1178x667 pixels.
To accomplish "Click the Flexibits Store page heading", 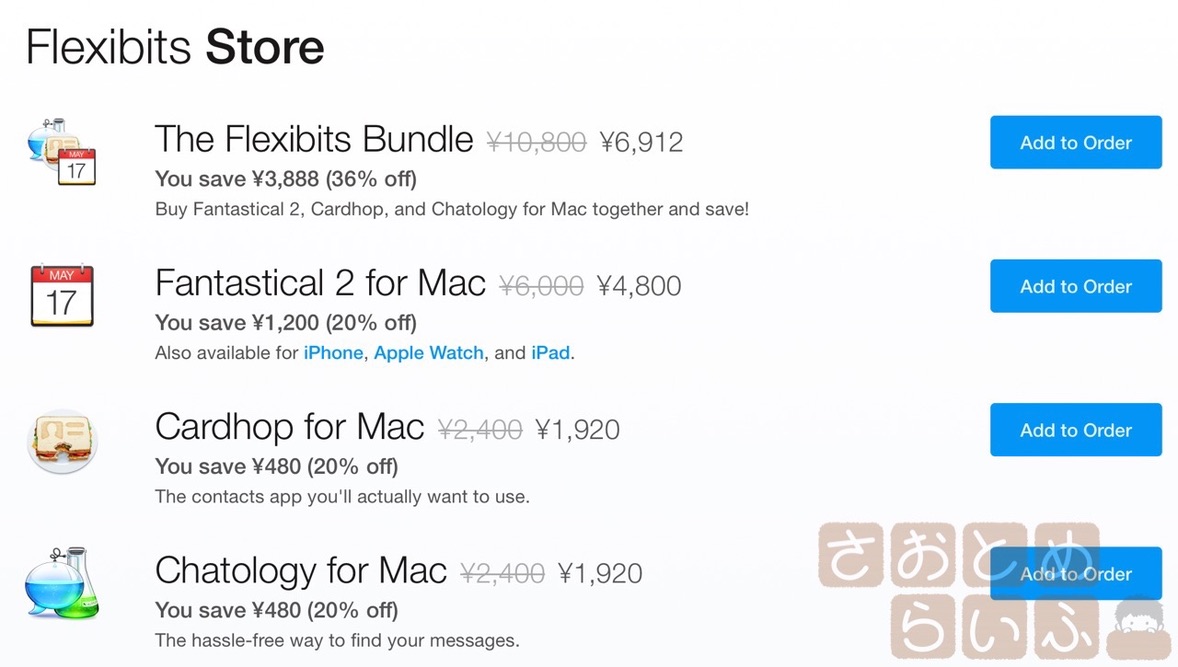I will (x=175, y=47).
